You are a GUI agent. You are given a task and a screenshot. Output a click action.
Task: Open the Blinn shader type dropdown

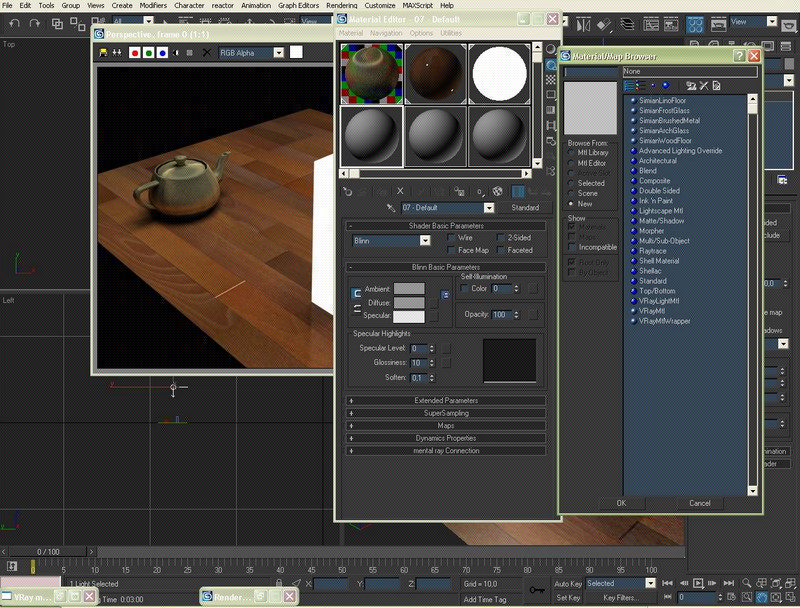tap(425, 240)
